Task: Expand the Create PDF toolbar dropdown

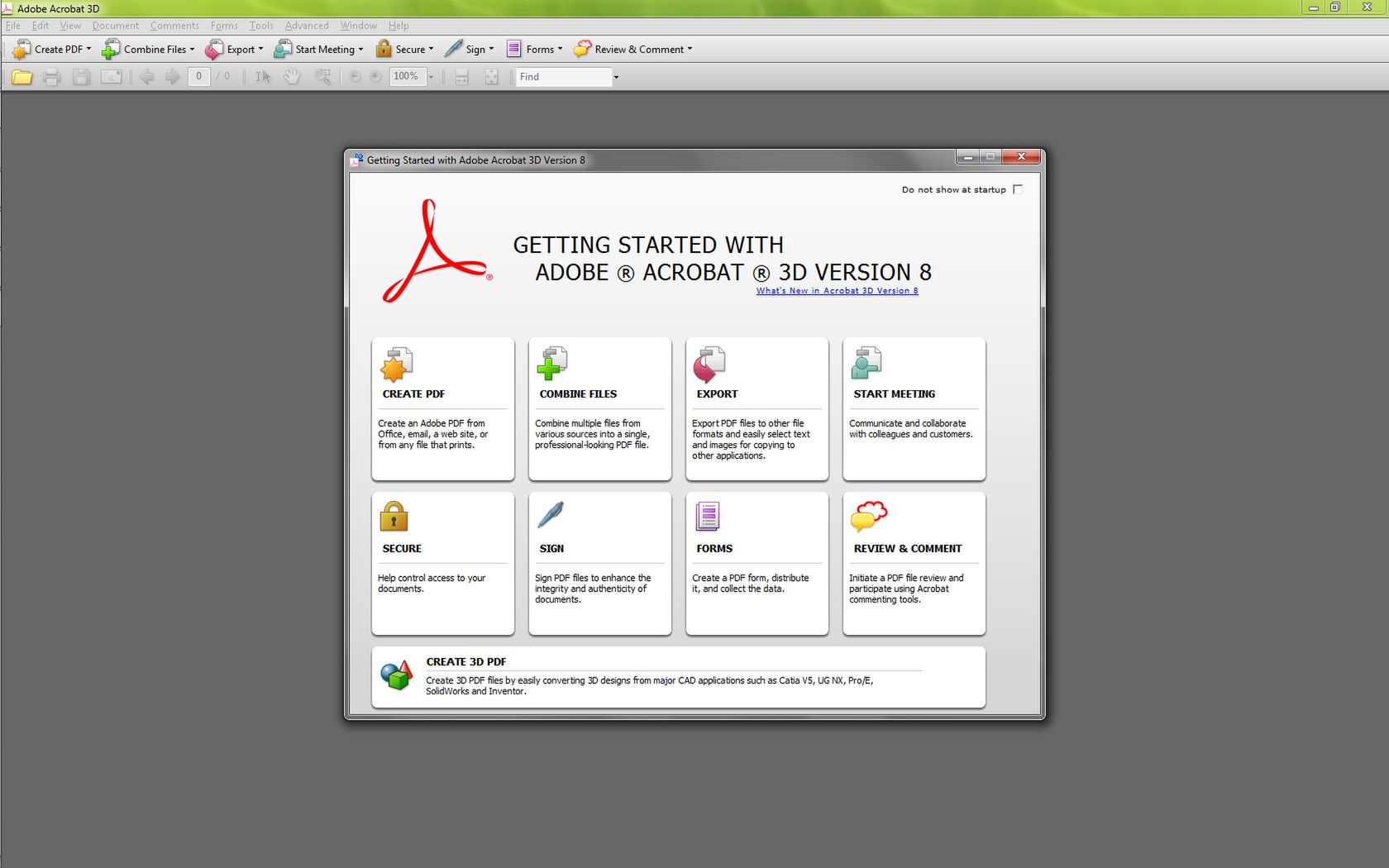Action: pyautogui.click(x=89, y=49)
